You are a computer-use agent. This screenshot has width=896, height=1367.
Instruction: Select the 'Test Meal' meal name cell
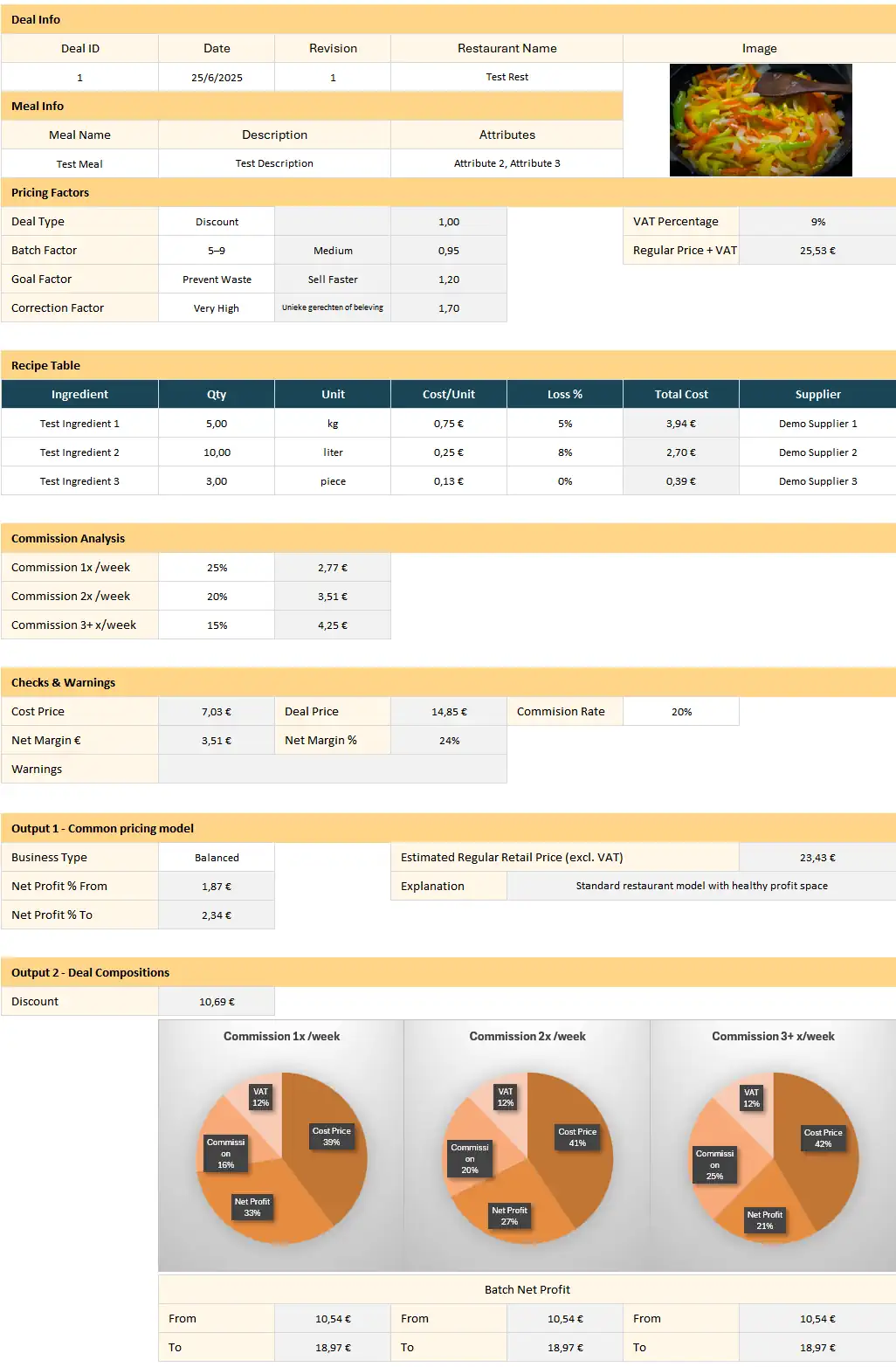79,163
